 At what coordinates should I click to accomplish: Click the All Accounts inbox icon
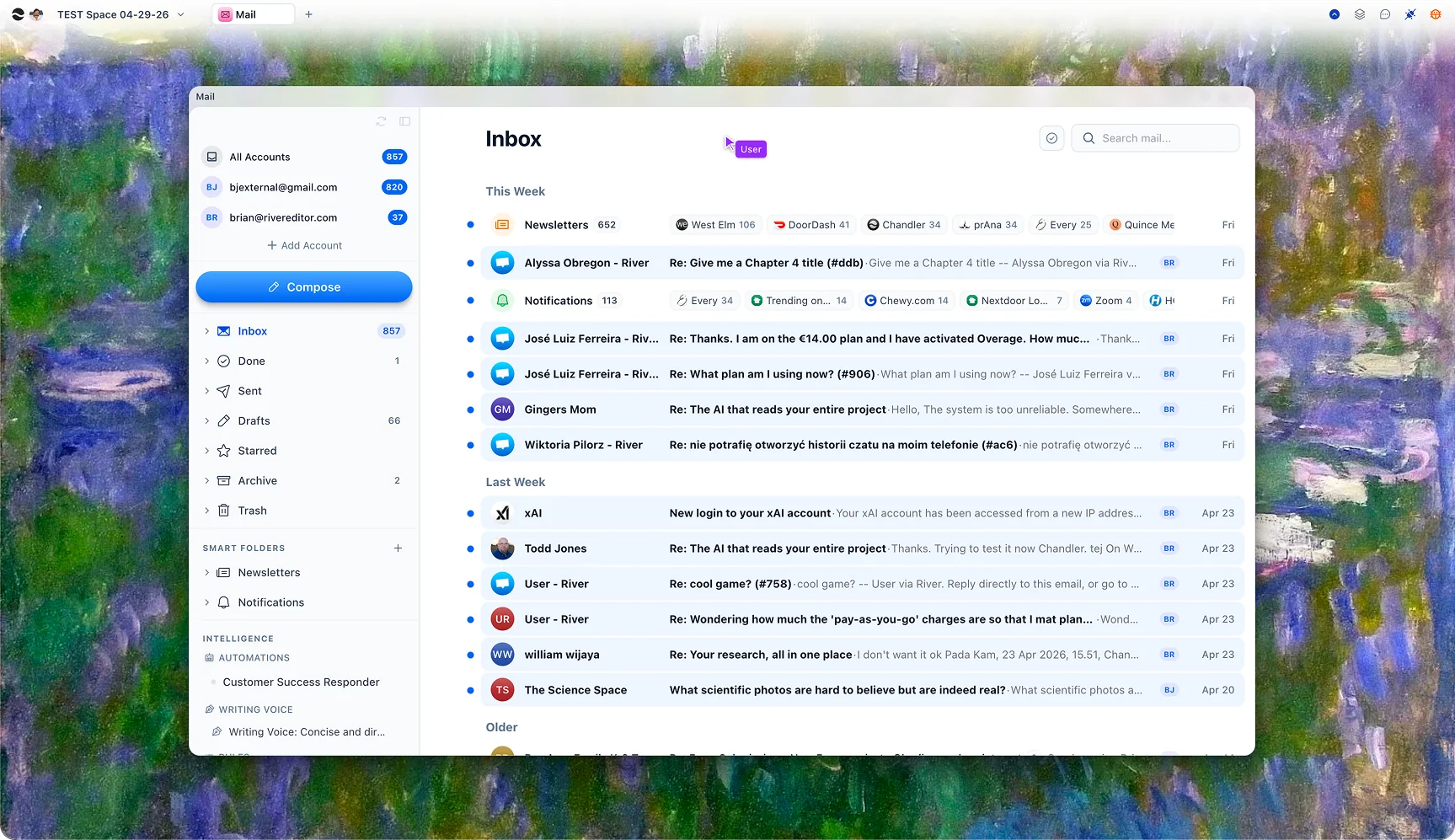point(212,157)
